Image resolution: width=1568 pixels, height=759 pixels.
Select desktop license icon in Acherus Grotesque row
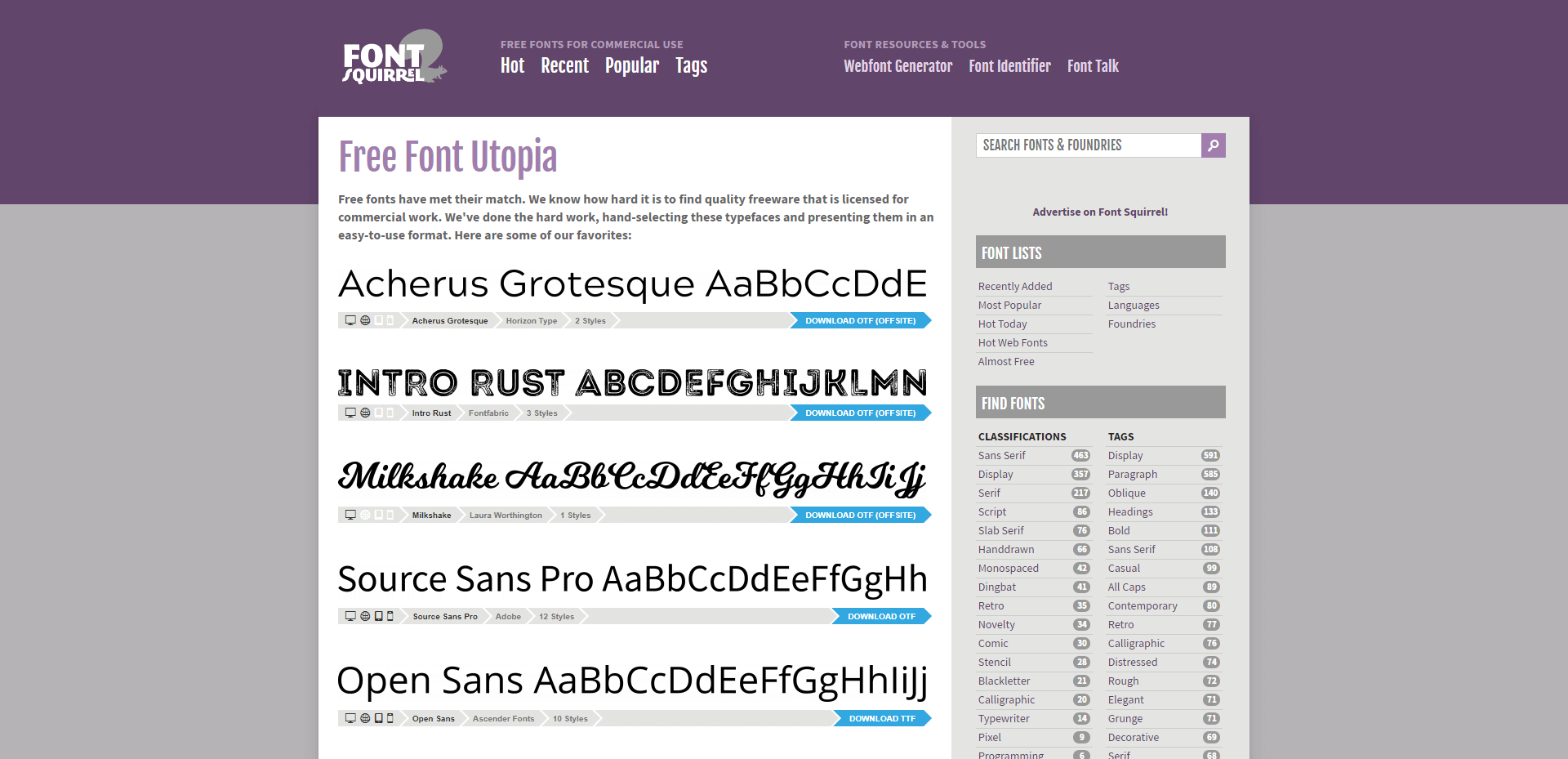pyautogui.click(x=350, y=320)
